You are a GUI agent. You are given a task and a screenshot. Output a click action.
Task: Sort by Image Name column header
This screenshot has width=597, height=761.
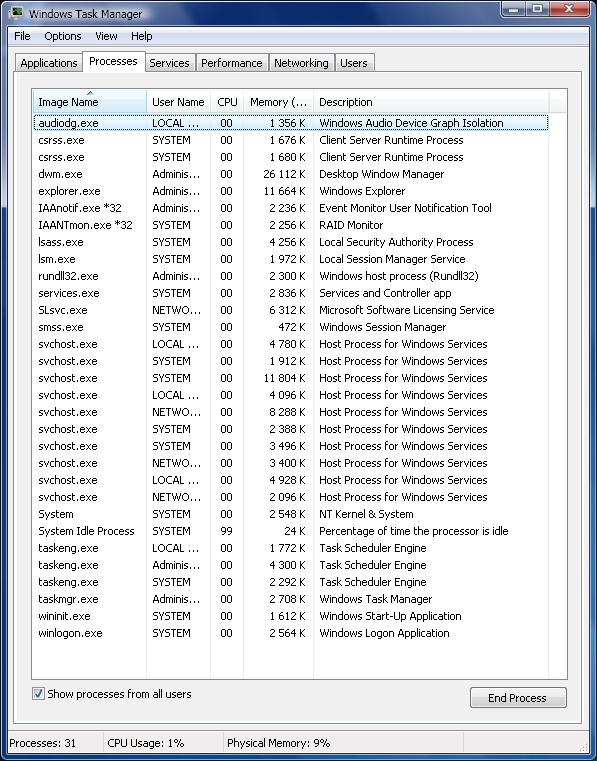pos(89,102)
